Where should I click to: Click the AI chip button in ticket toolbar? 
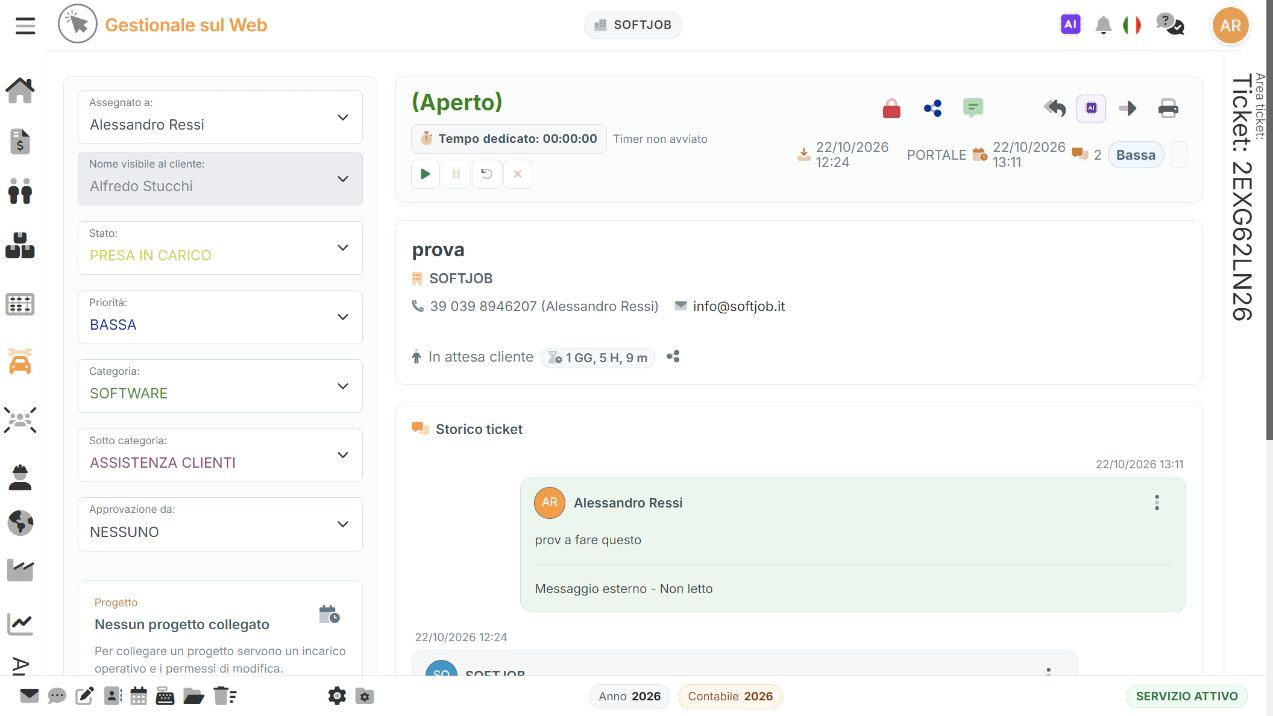(1091, 108)
